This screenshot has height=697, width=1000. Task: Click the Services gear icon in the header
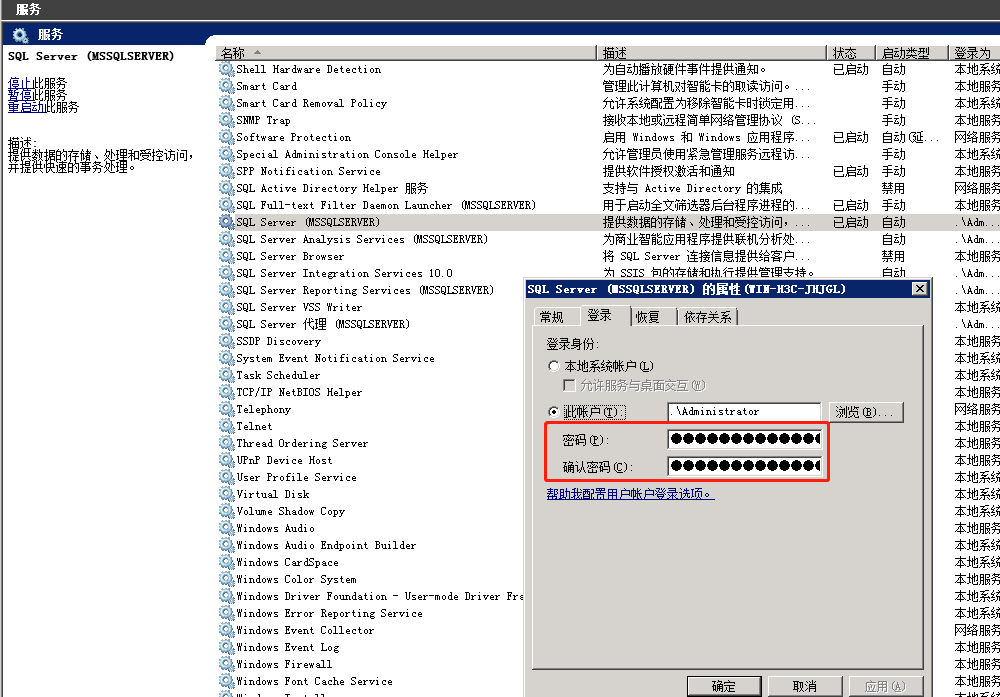pyautogui.click(x=20, y=35)
